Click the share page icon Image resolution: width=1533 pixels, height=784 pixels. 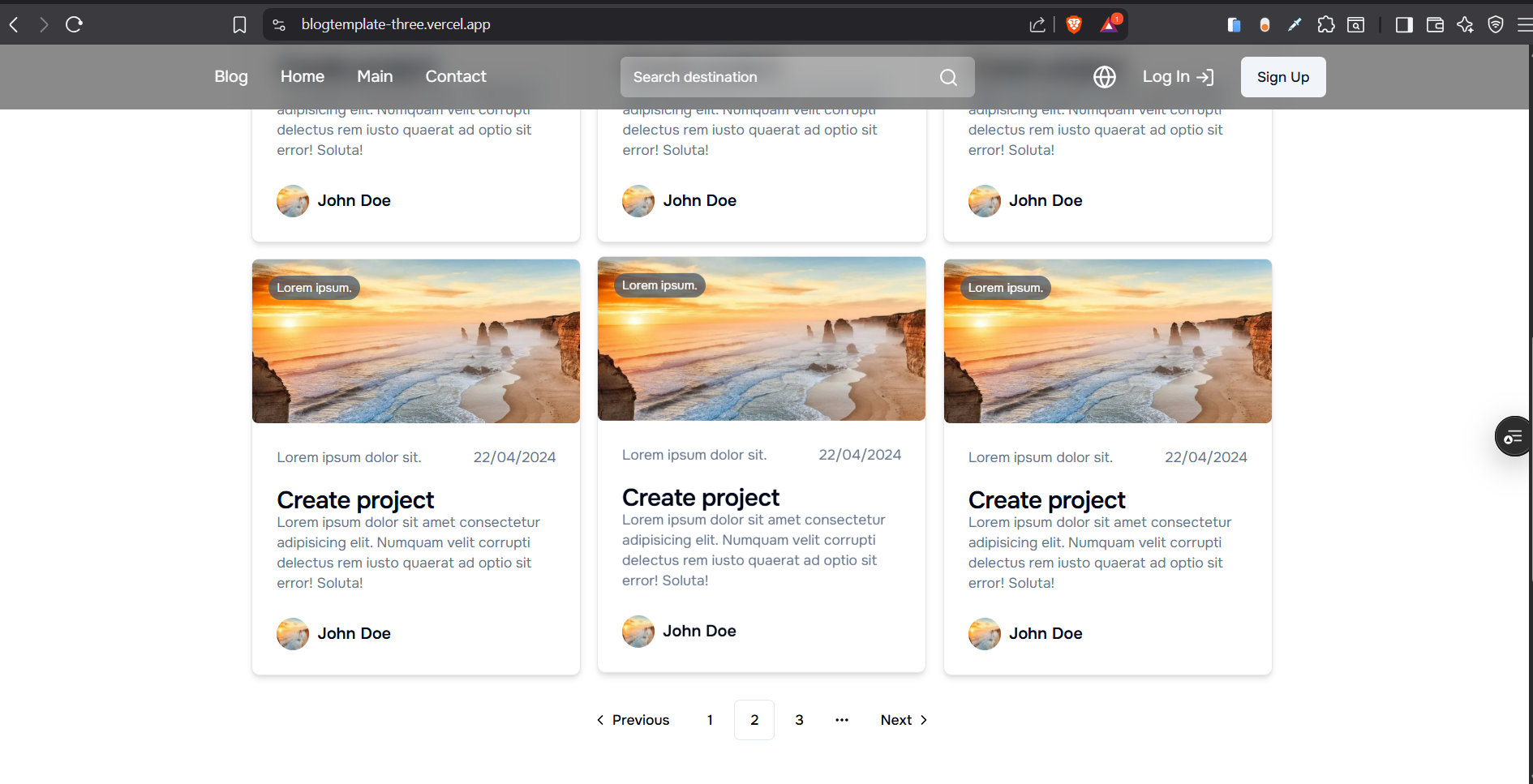tap(1037, 25)
